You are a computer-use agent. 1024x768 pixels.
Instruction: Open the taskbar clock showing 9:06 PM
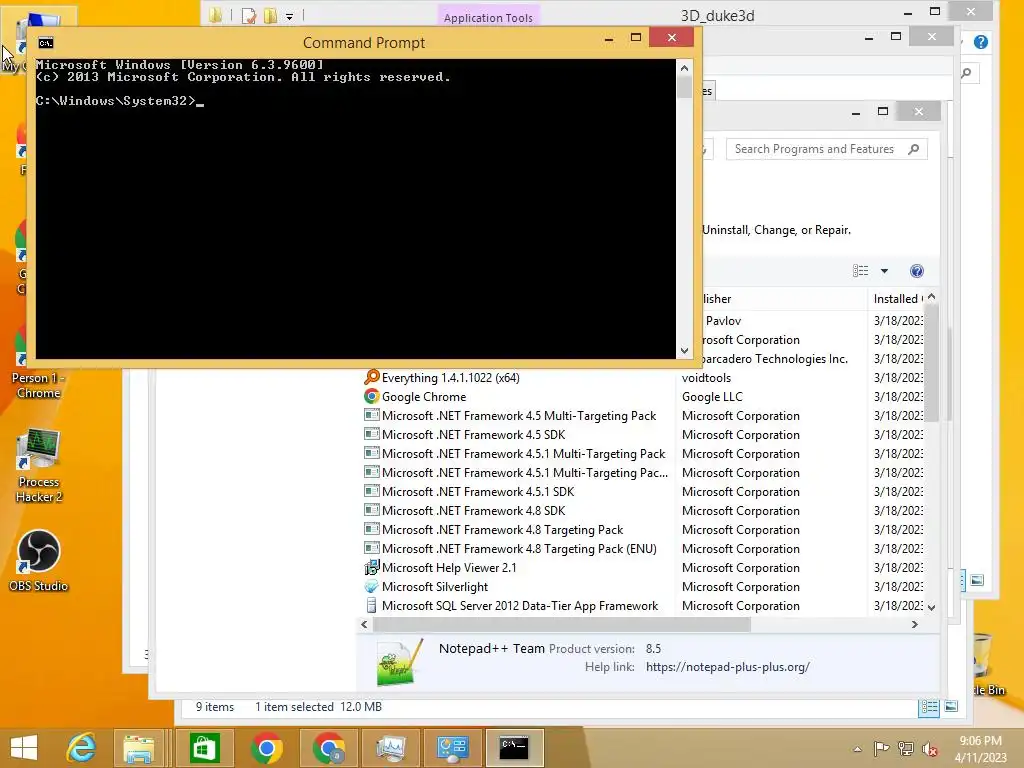pyautogui.click(x=980, y=748)
